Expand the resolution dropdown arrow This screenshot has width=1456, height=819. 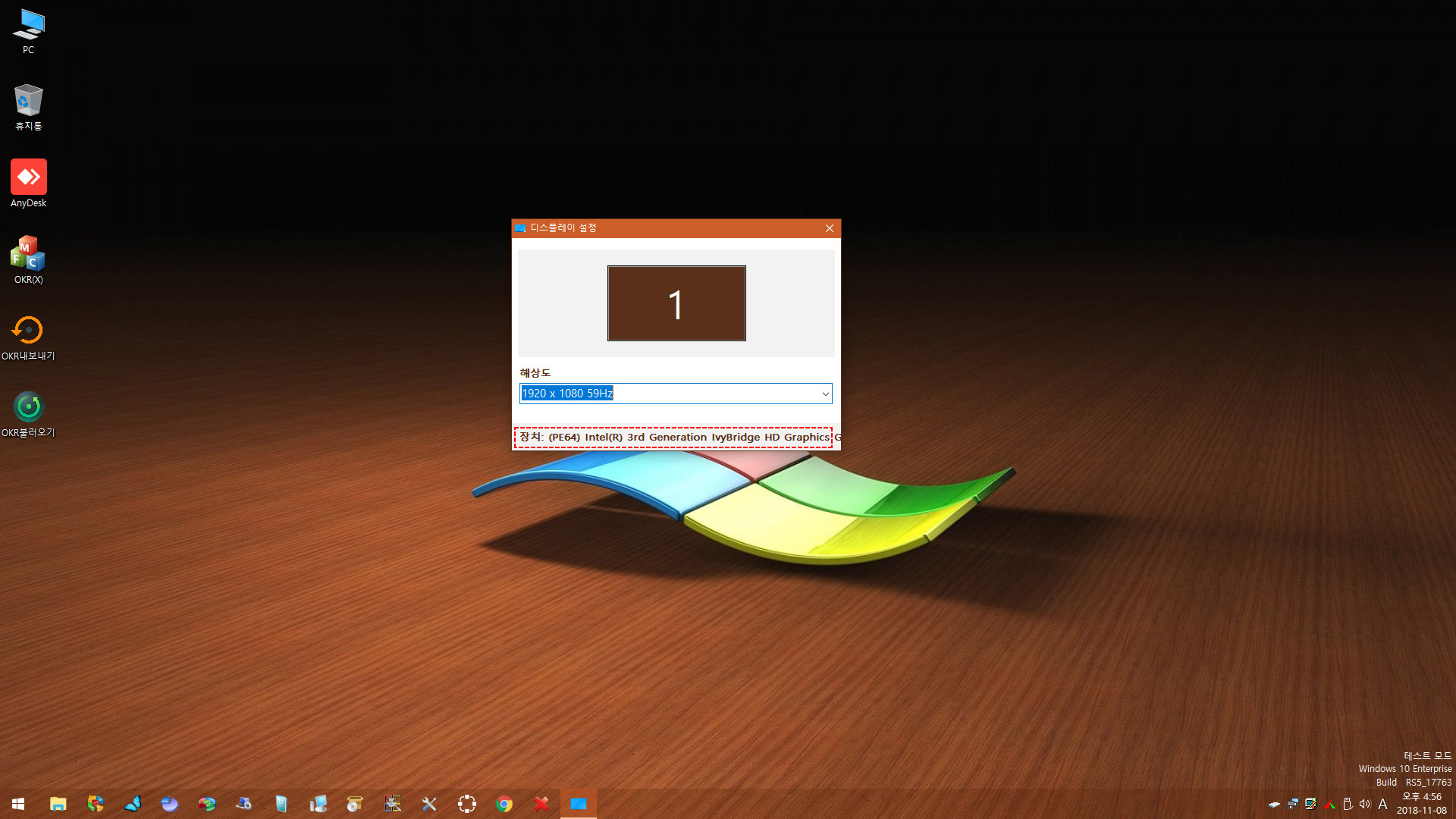pyautogui.click(x=825, y=394)
